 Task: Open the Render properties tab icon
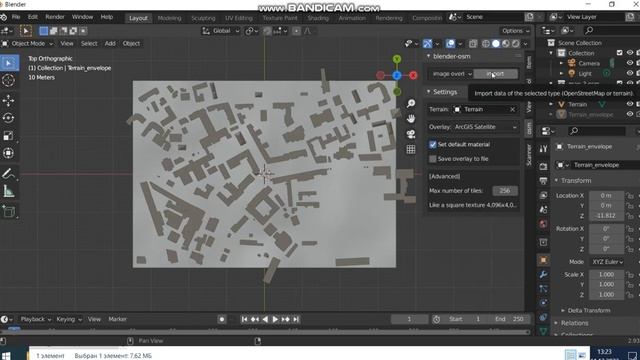(543, 166)
